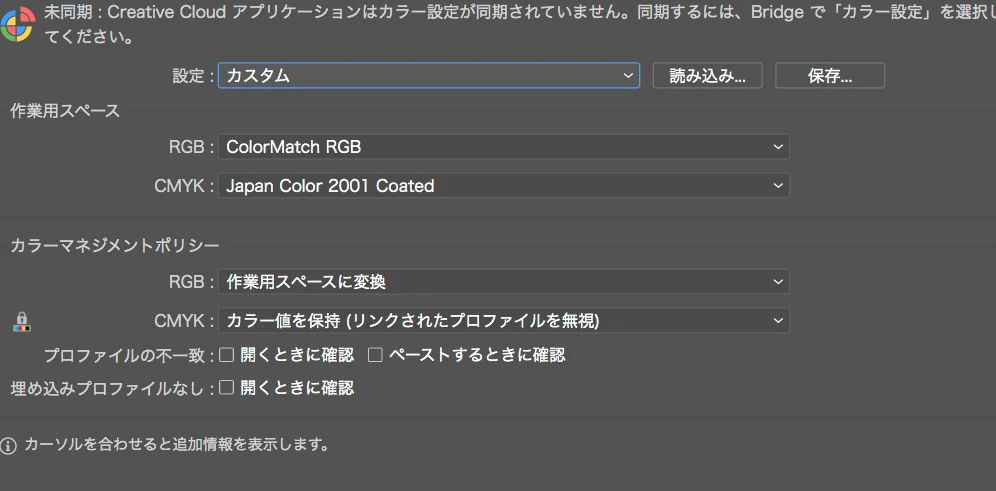Enable 埋め込みプロファイルなし 開くときに確認 checkbox
Screen dimensions: 996x491
click(227, 387)
